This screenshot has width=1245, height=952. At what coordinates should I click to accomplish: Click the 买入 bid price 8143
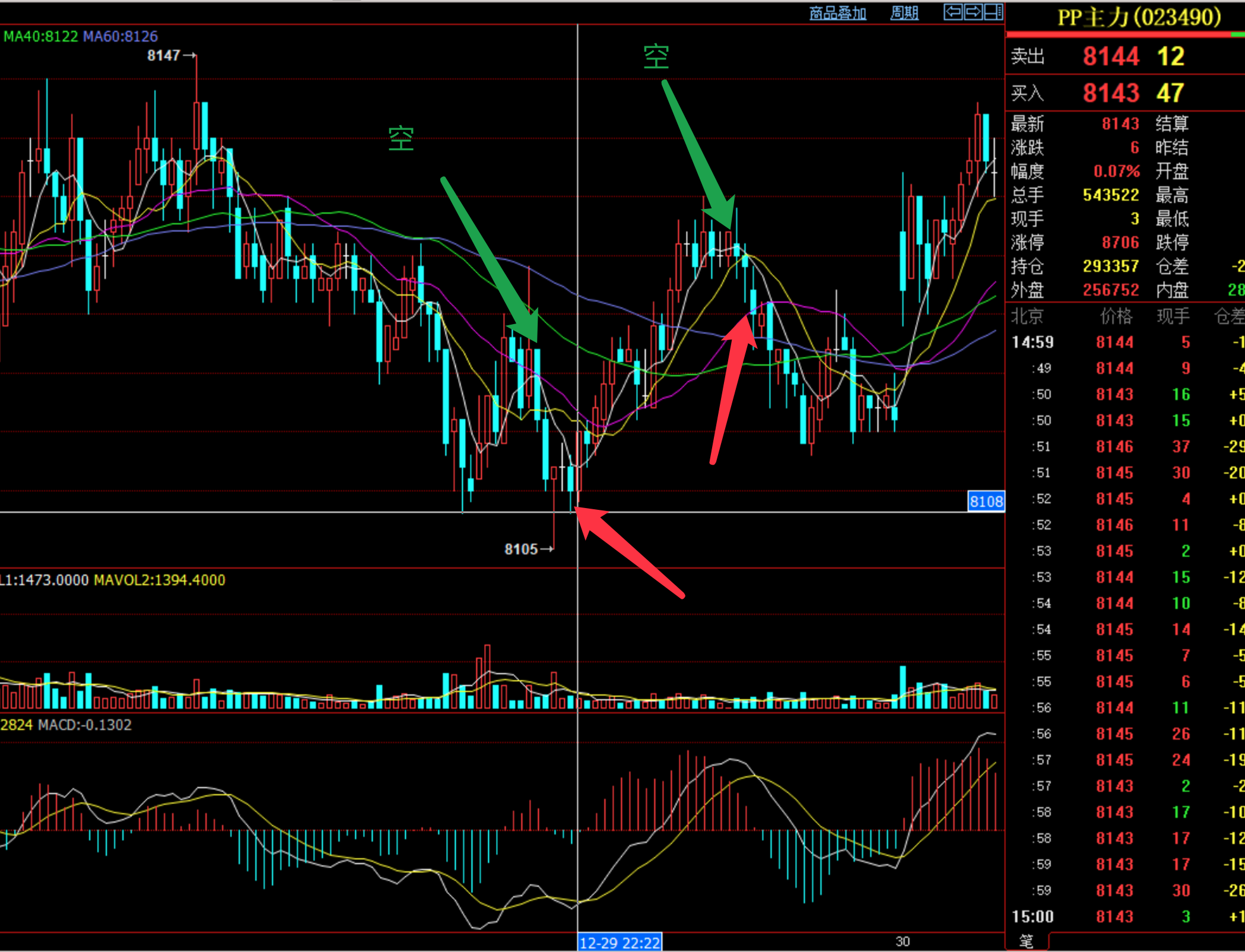click(1110, 93)
